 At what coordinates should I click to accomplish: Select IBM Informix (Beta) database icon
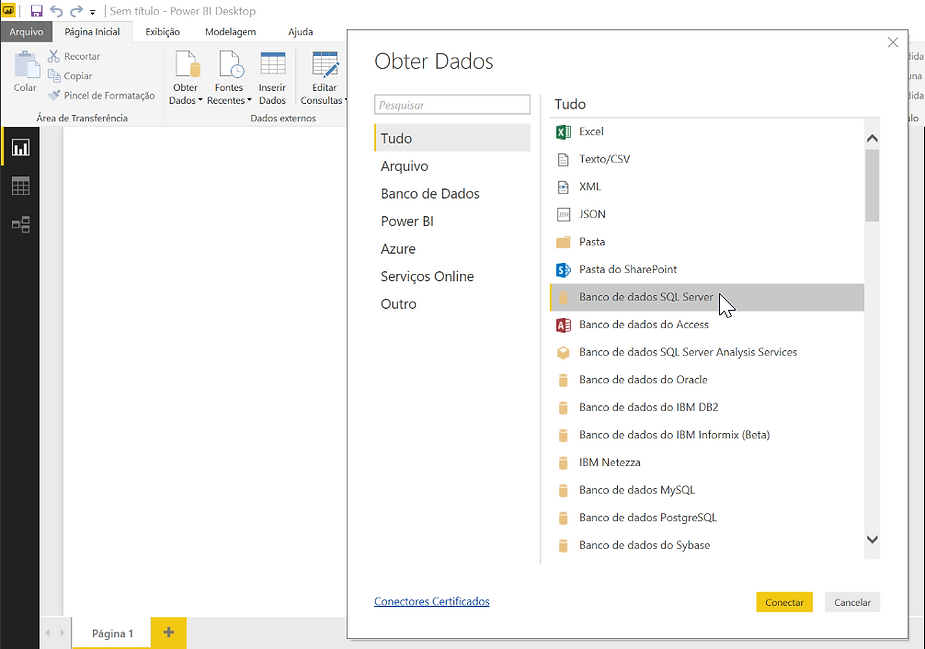[x=563, y=435]
